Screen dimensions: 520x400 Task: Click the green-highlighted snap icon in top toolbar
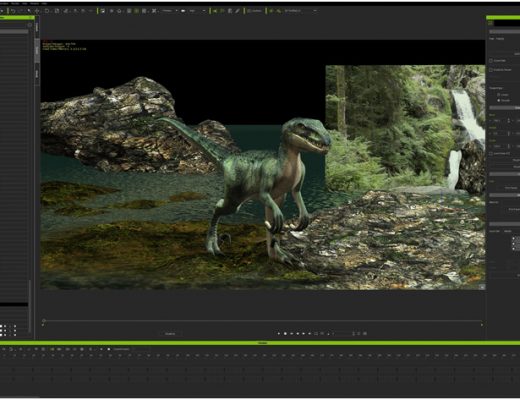coord(137,11)
